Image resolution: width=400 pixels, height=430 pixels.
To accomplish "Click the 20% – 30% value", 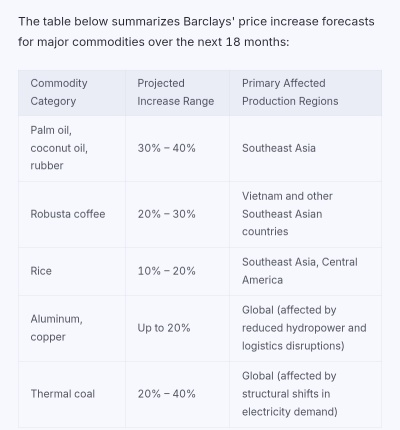I will click(166, 214).
